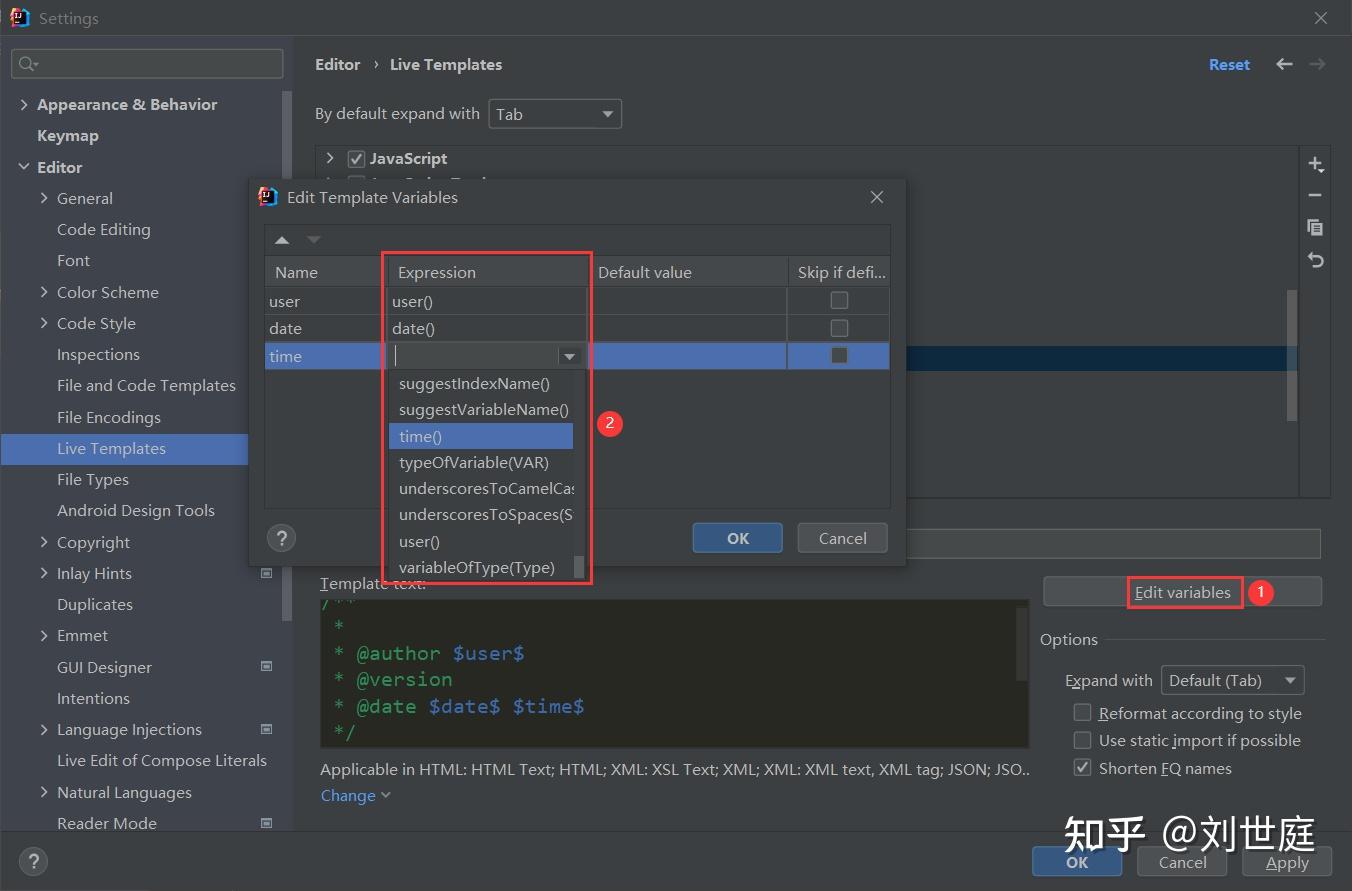Image resolution: width=1352 pixels, height=891 pixels.
Task: Click the search magnifier icon in settings
Action: (x=28, y=64)
